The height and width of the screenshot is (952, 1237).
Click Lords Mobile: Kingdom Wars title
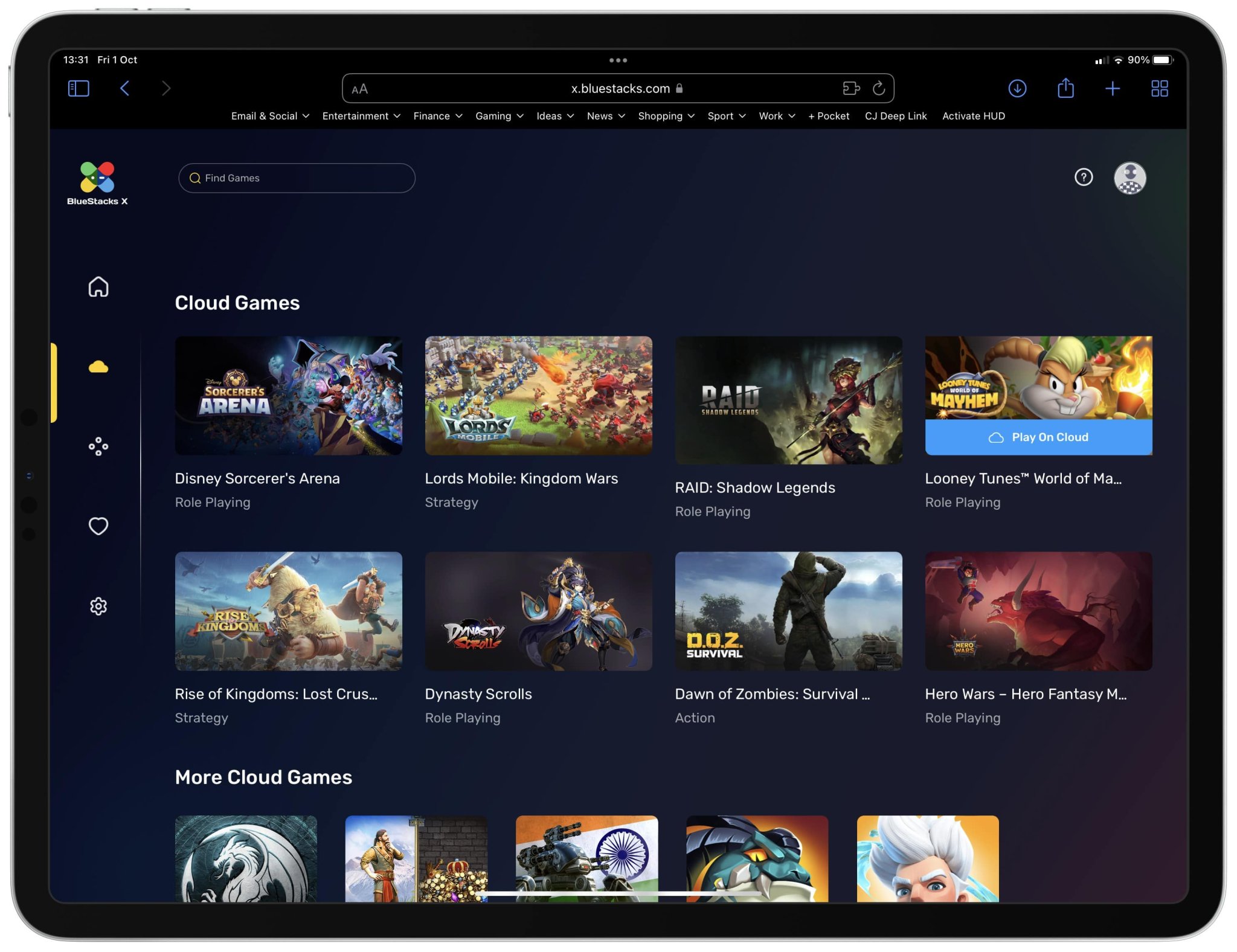[x=521, y=478]
